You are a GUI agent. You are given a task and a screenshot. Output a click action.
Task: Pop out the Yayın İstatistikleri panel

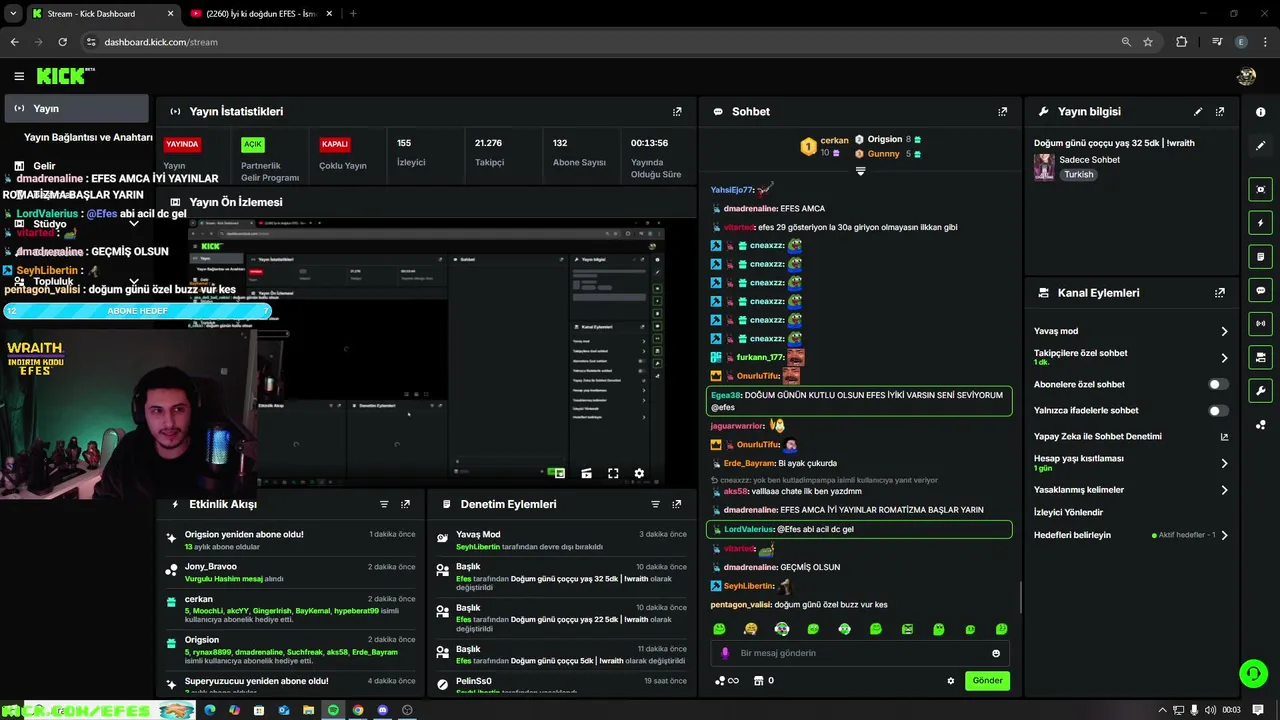point(677,112)
